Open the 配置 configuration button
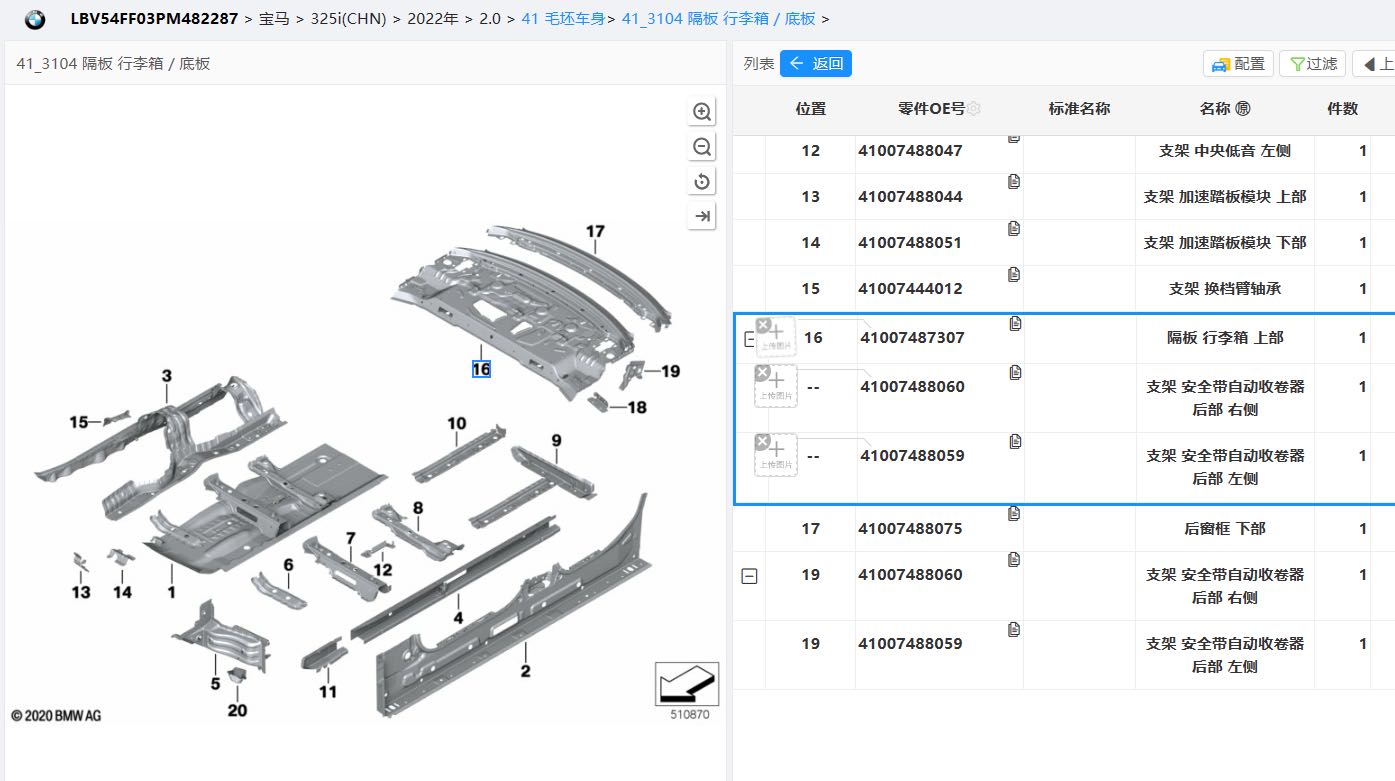The width and height of the screenshot is (1395, 781). 1238,64
